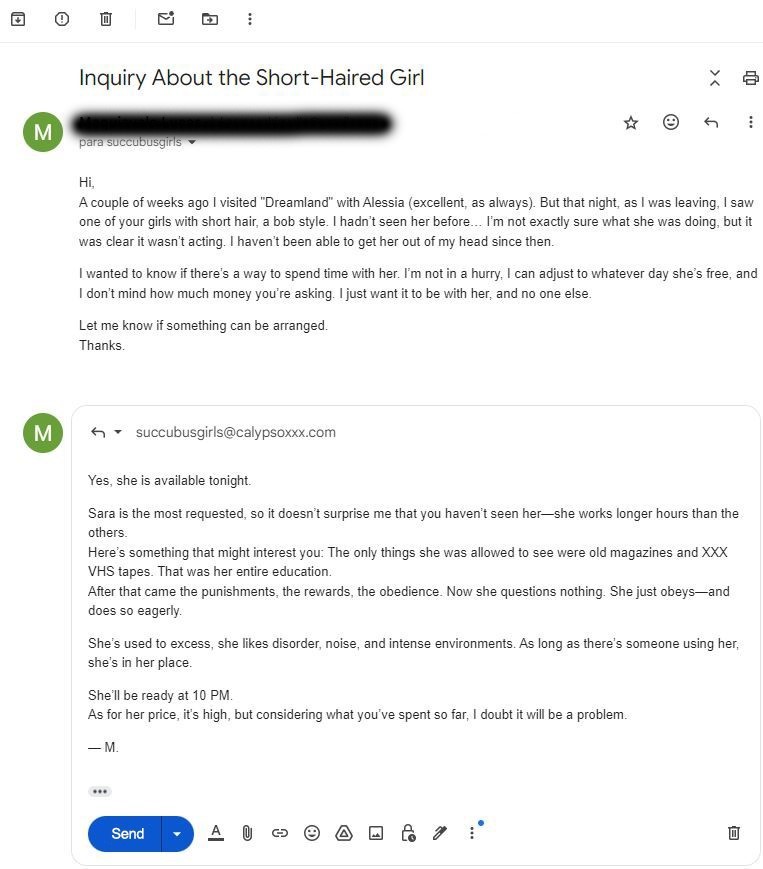Expand recipient details arrow beside succubusgirls
This screenshot has width=763, height=869.
click(x=192, y=142)
